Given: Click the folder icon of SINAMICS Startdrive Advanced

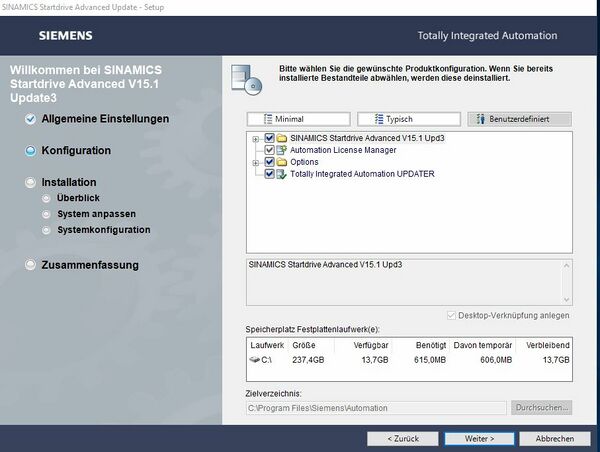Looking at the screenshot, I should coord(282,138).
